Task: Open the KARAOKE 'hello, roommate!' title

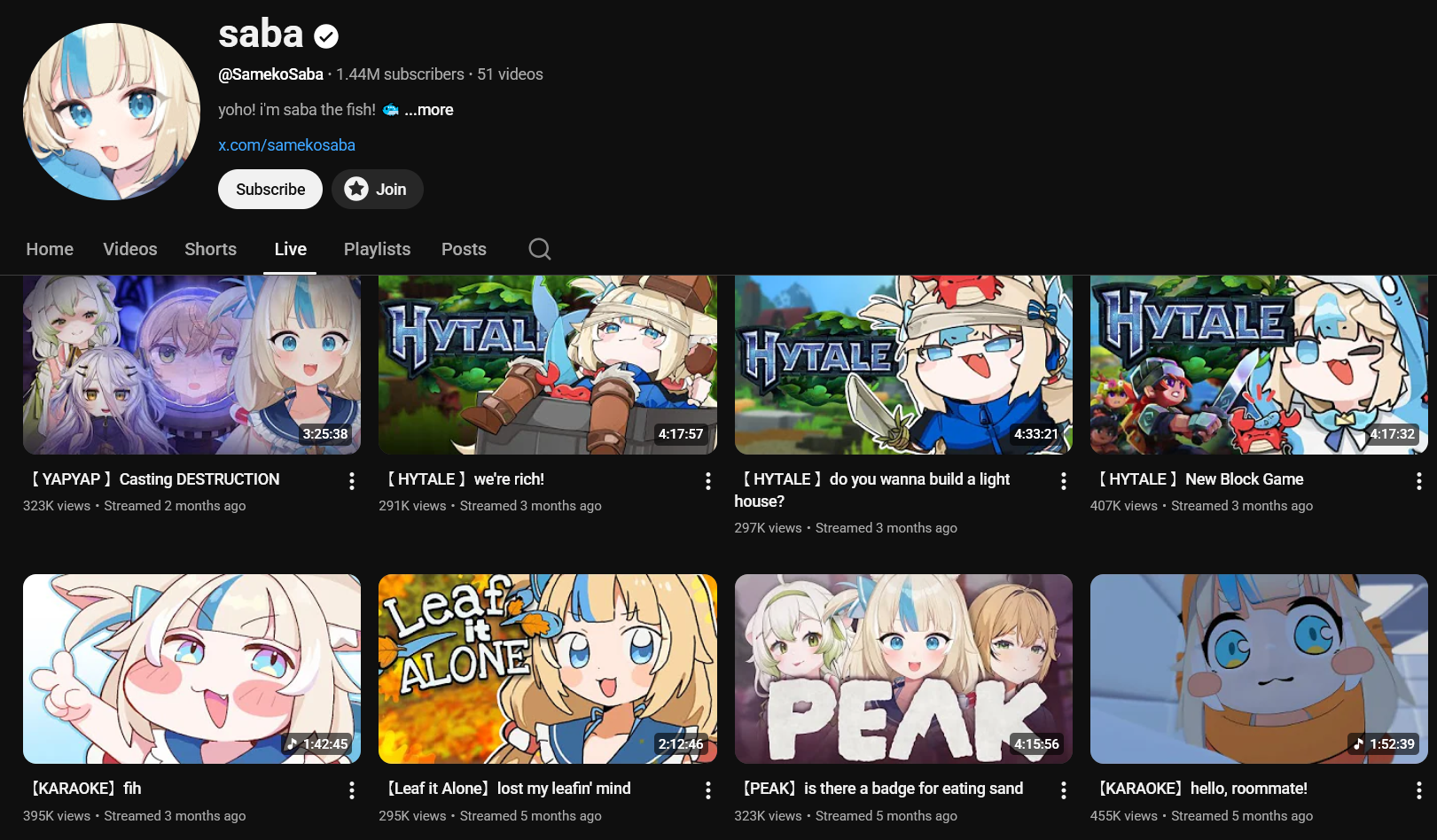Action: tap(1203, 789)
